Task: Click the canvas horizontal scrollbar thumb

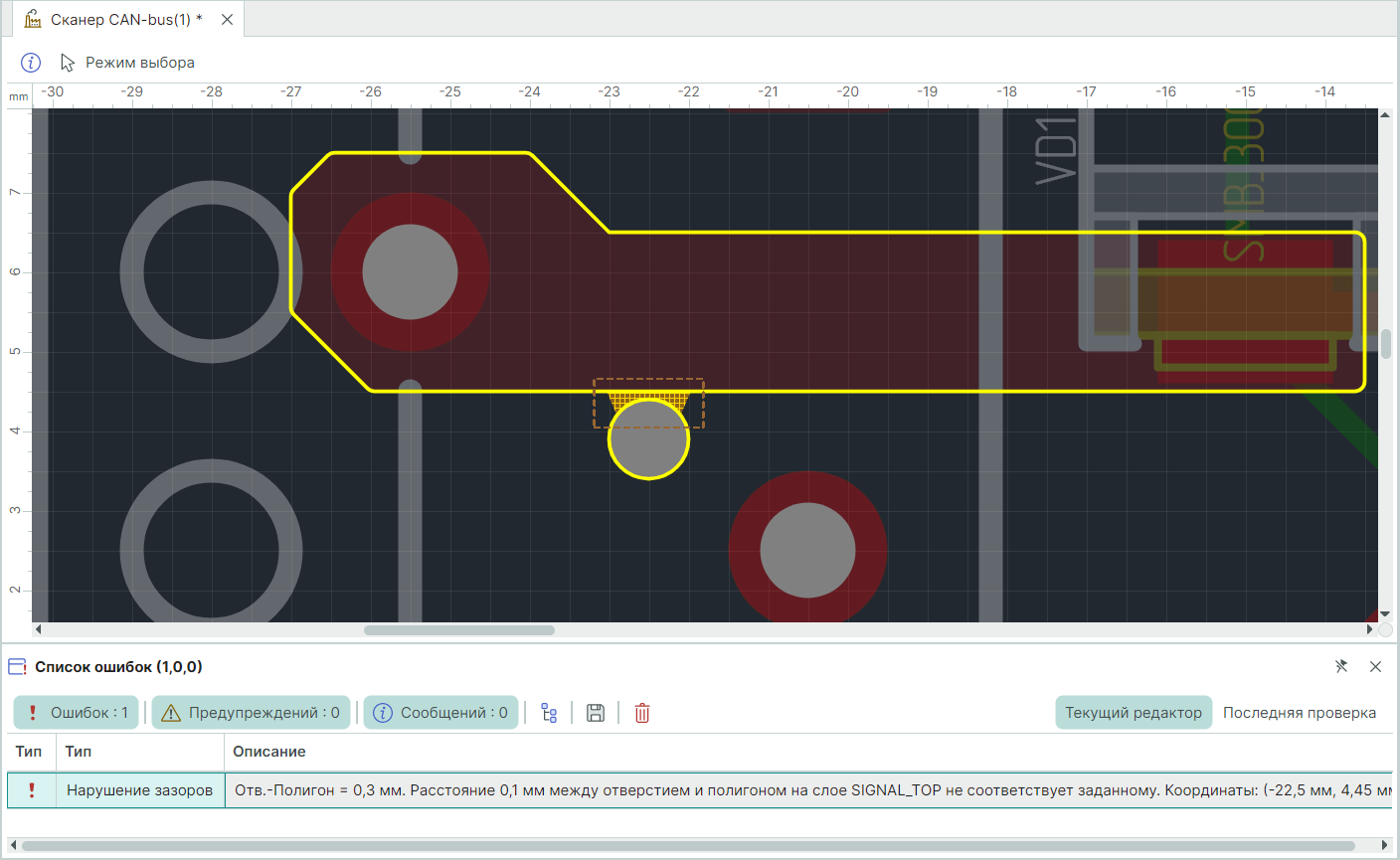Action: (458, 630)
